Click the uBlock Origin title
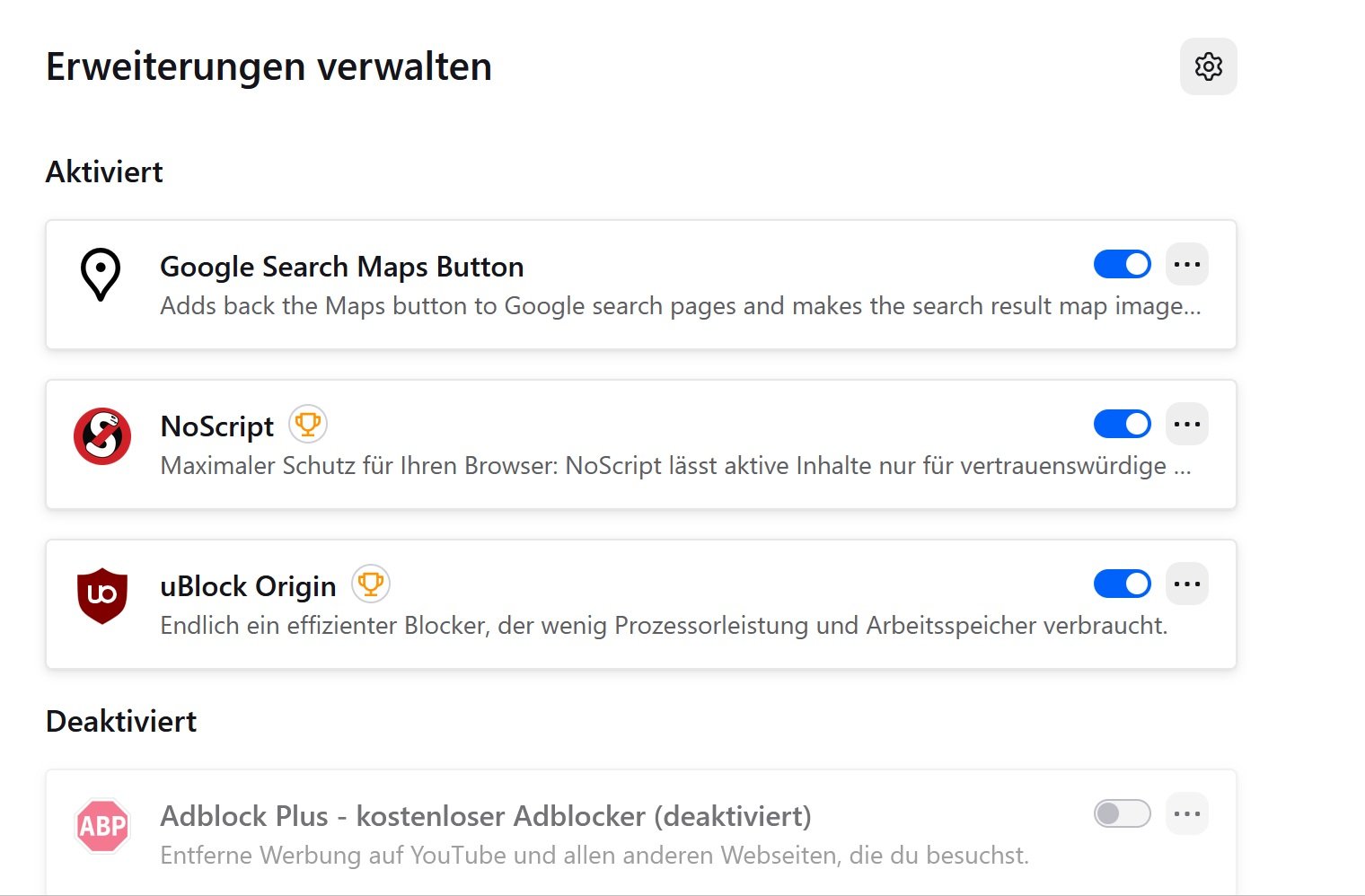The height and width of the screenshot is (896, 1365). tap(248, 586)
